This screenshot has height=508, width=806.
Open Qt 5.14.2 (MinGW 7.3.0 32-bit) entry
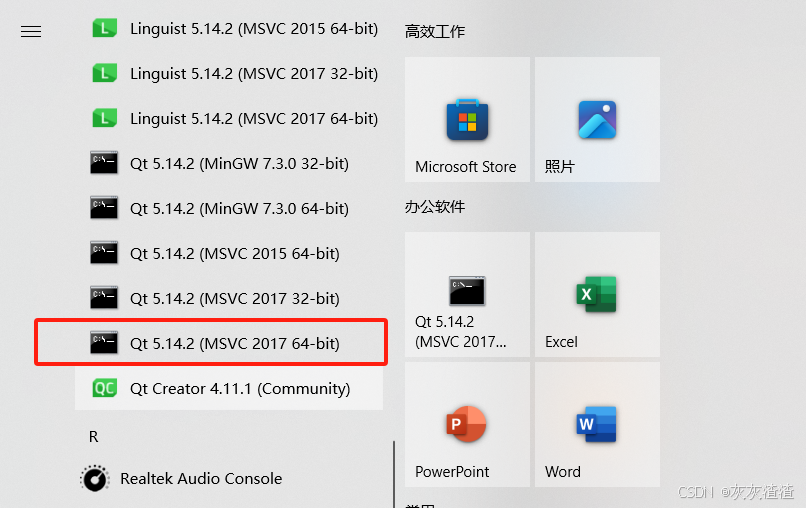pos(229,164)
